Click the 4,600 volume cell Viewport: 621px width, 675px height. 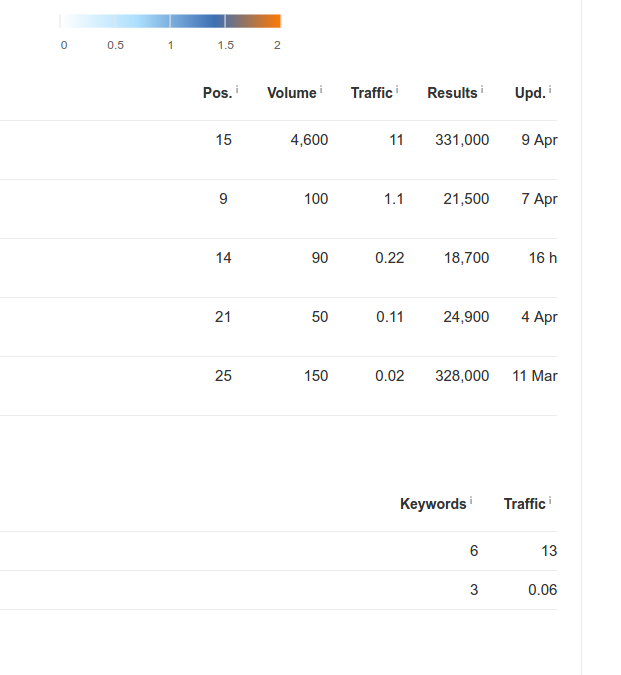(x=309, y=140)
